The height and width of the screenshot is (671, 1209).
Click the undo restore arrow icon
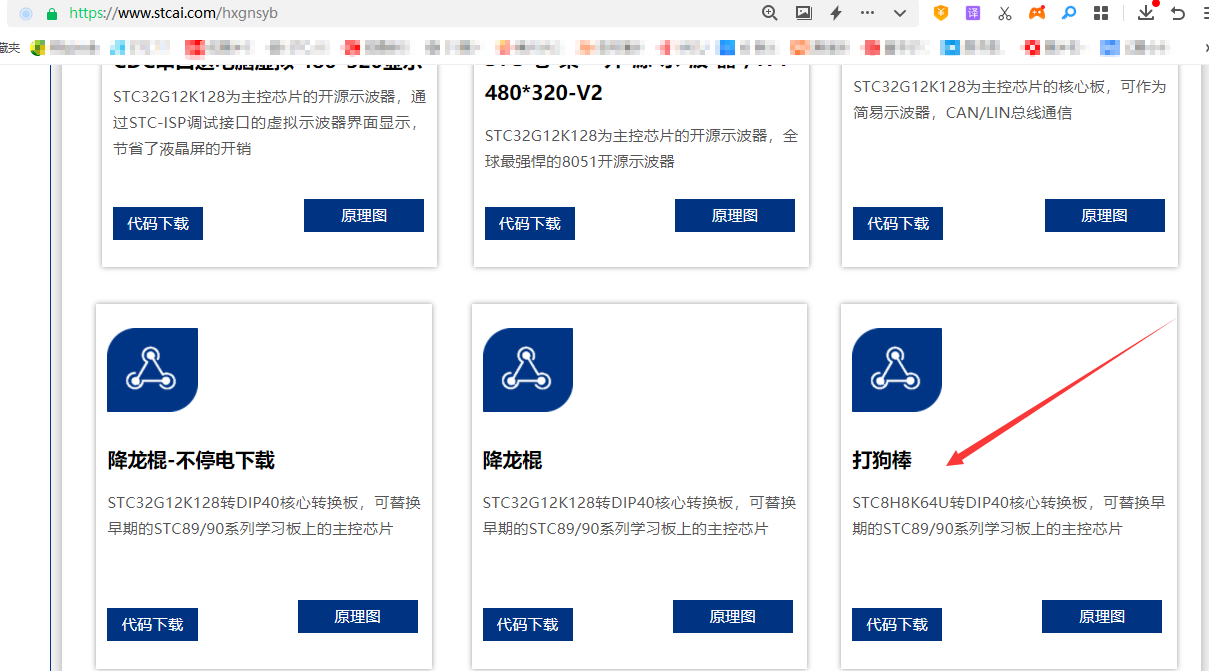tap(1178, 13)
